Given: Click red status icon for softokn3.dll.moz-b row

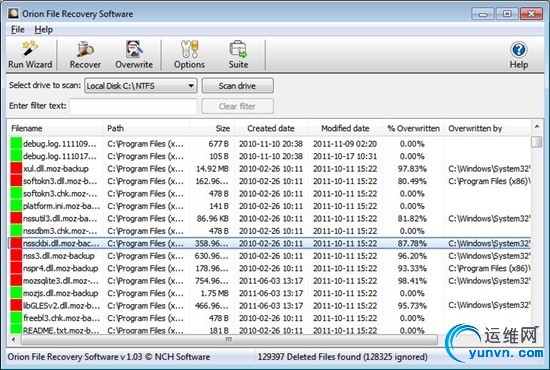Looking at the screenshot, I should pos(16,181).
